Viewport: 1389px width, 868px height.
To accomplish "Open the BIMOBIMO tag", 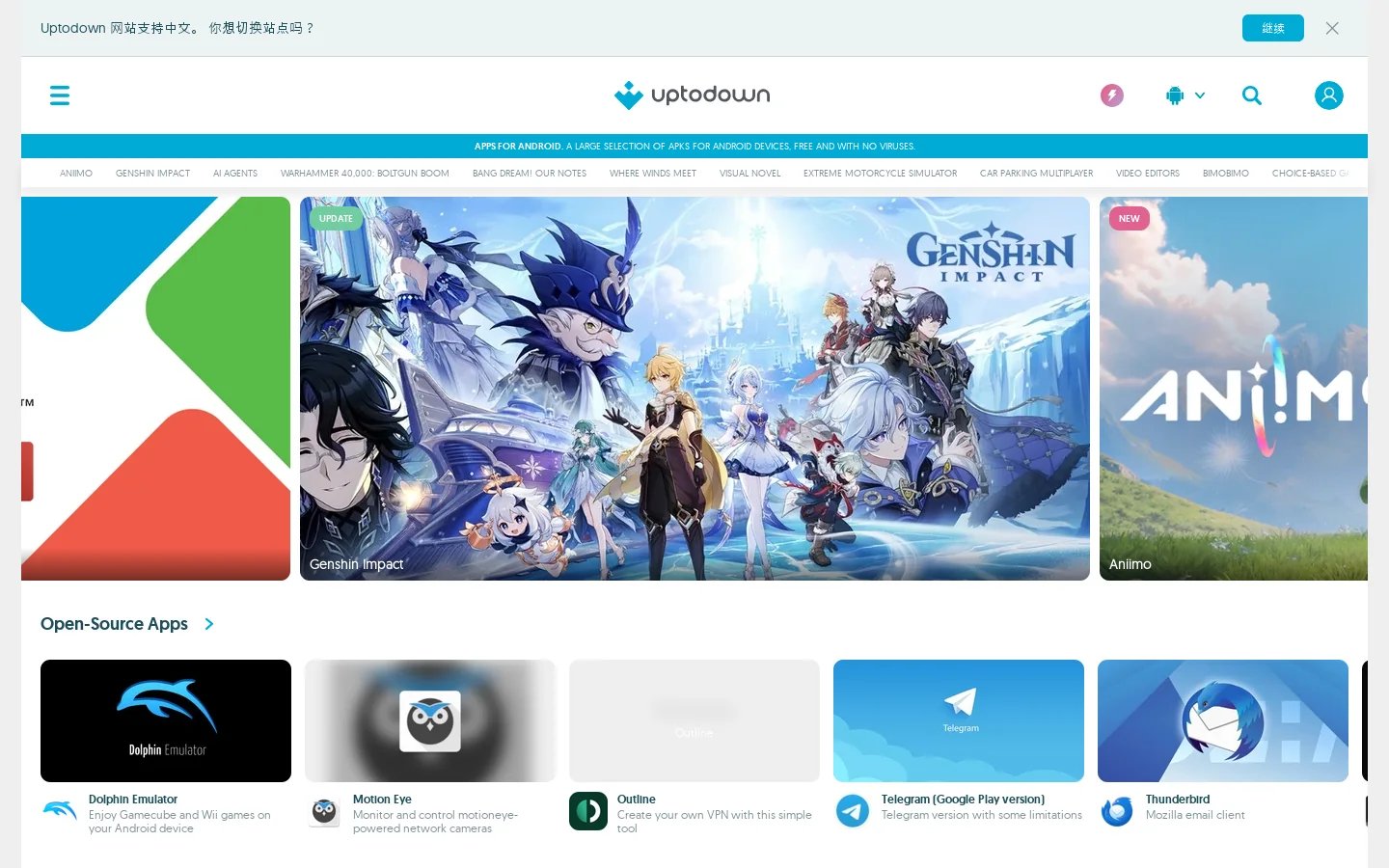I will (x=1226, y=174).
